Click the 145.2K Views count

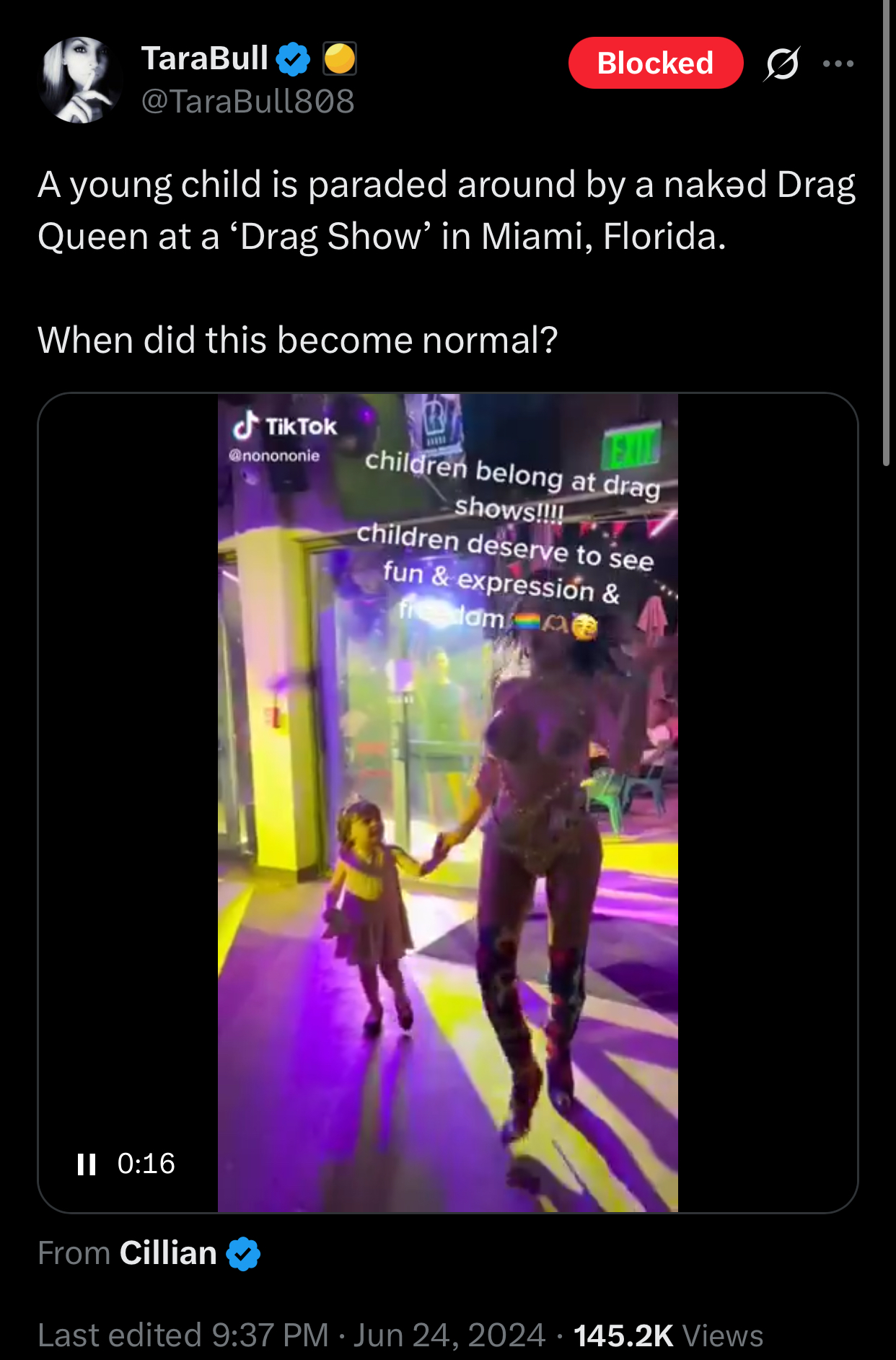[668, 1335]
